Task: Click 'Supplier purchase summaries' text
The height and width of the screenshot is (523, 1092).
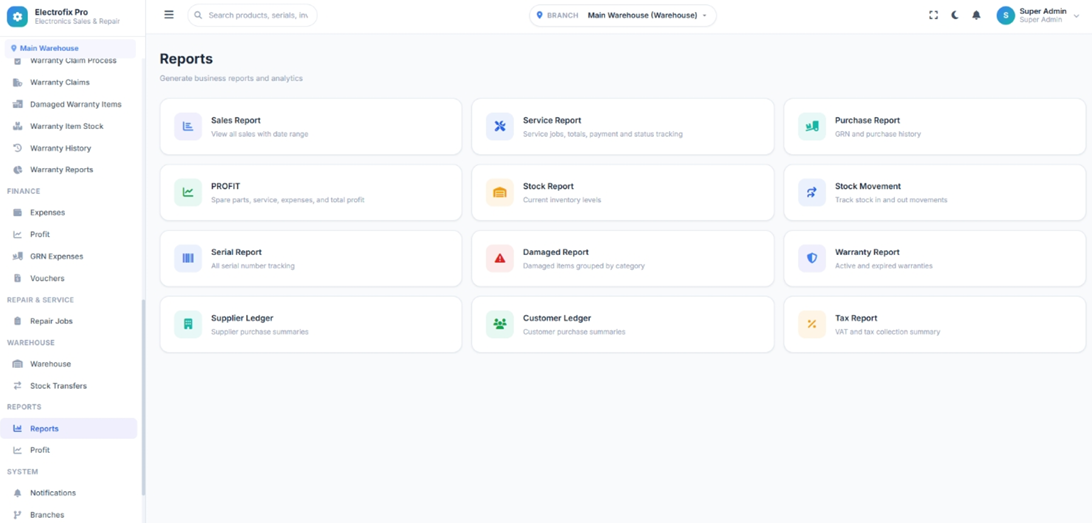Action: point(260,332)
